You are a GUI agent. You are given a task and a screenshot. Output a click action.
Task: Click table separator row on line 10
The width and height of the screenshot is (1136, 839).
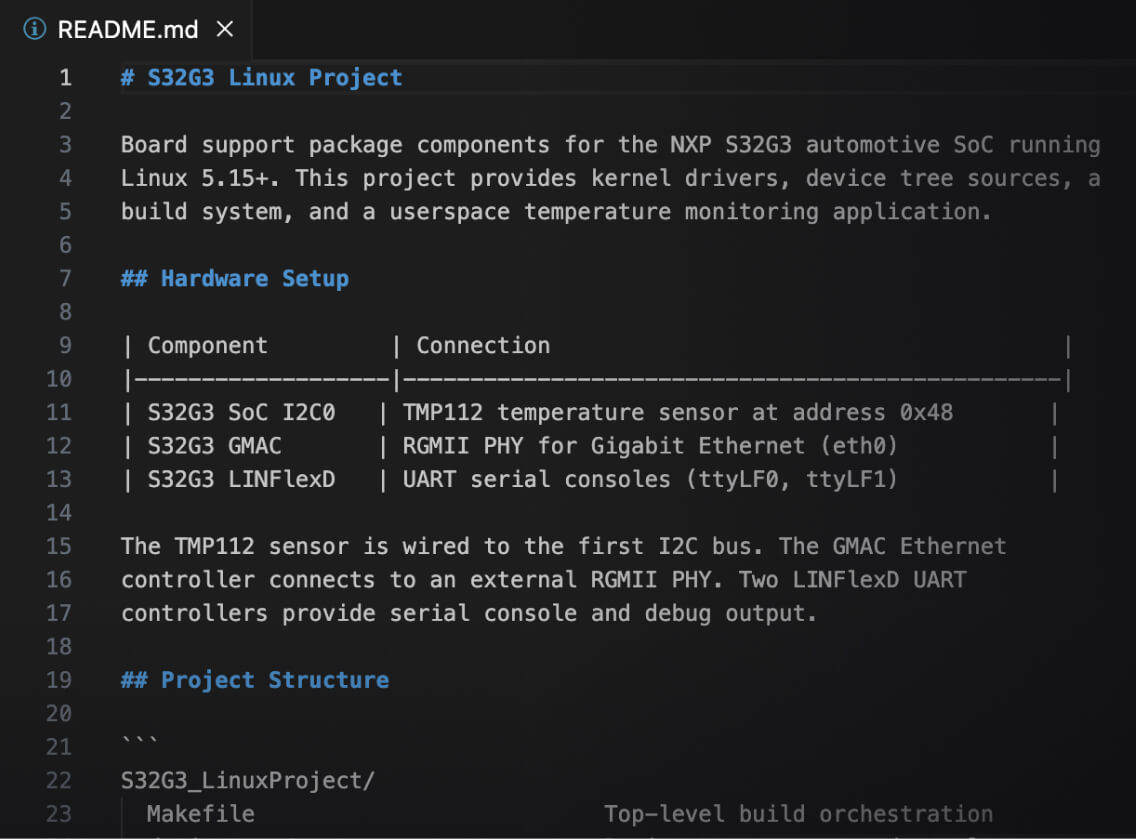click(597, 379)
